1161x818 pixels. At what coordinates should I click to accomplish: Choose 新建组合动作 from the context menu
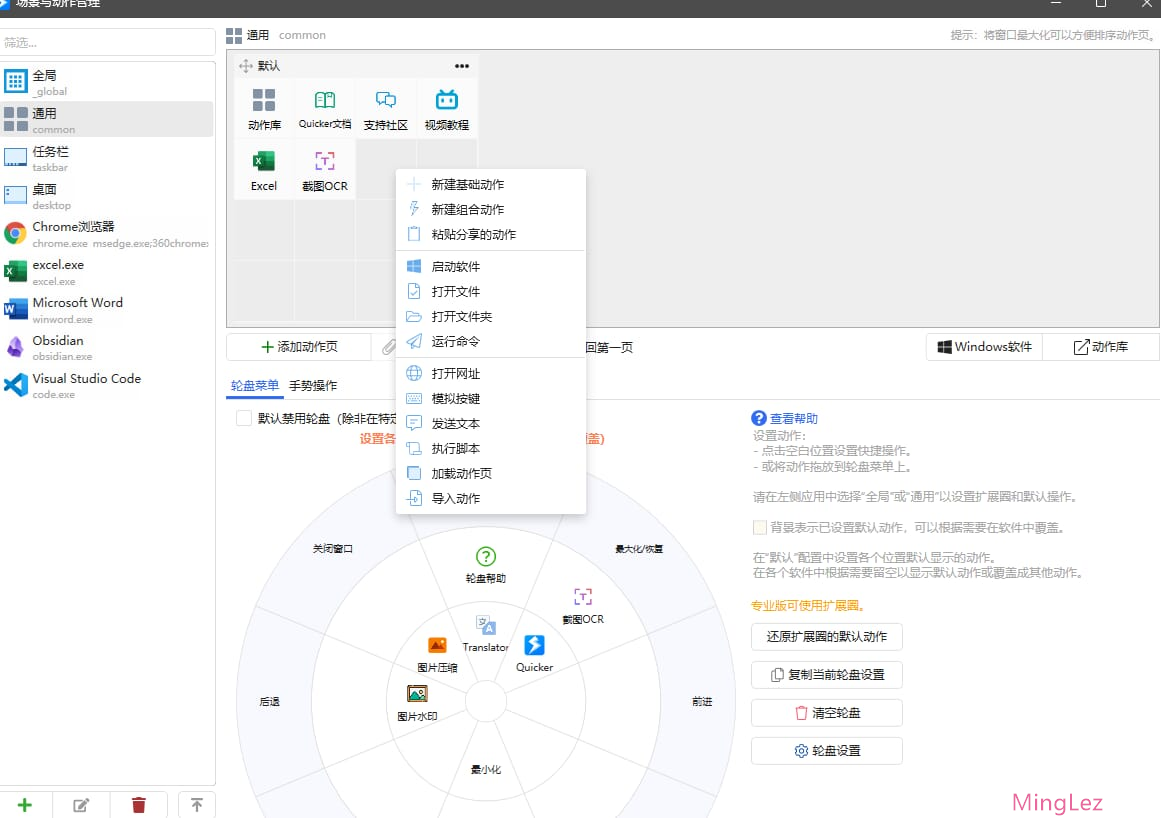(x=470, y=209)
